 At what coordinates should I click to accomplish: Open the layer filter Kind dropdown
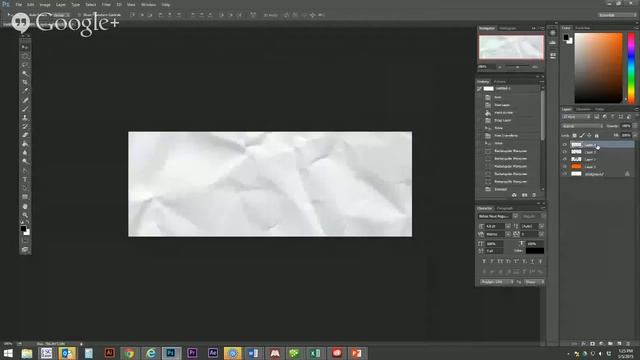tap(576, 117)
